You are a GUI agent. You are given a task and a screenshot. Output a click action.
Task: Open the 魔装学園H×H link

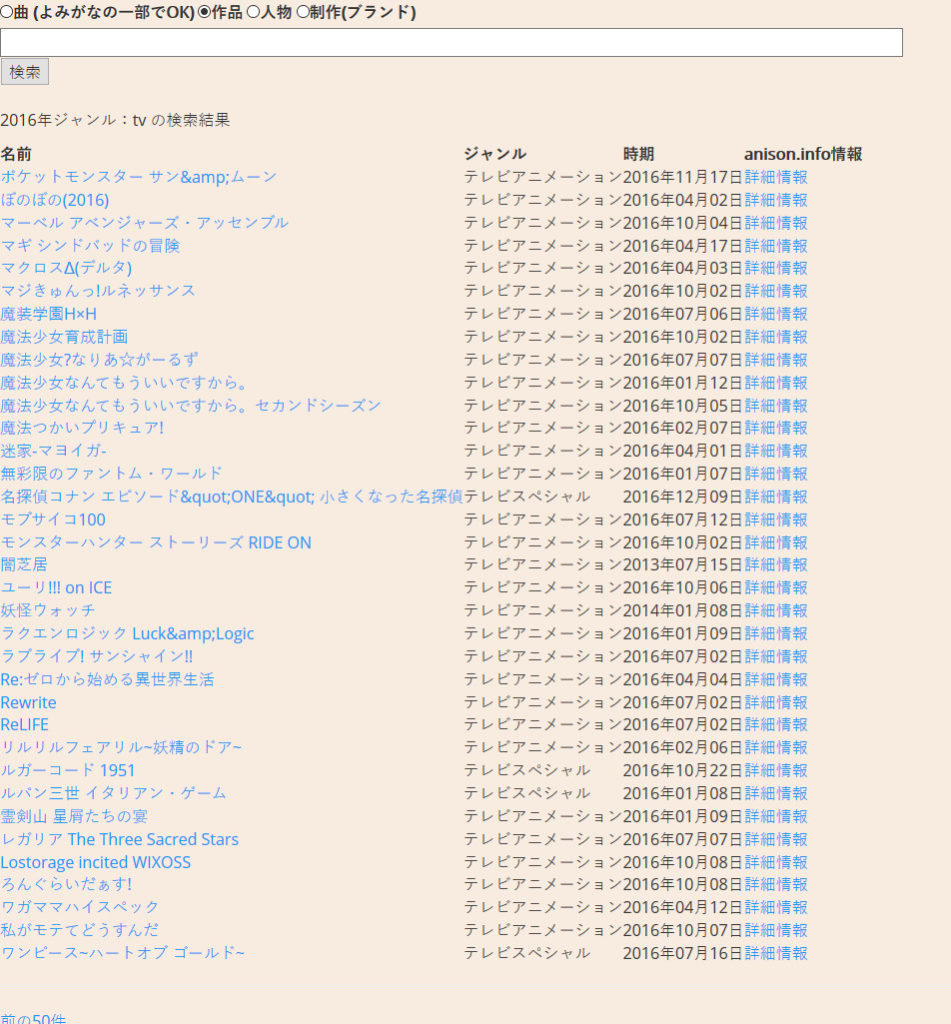pyautogui.click(x=48, y=314)
